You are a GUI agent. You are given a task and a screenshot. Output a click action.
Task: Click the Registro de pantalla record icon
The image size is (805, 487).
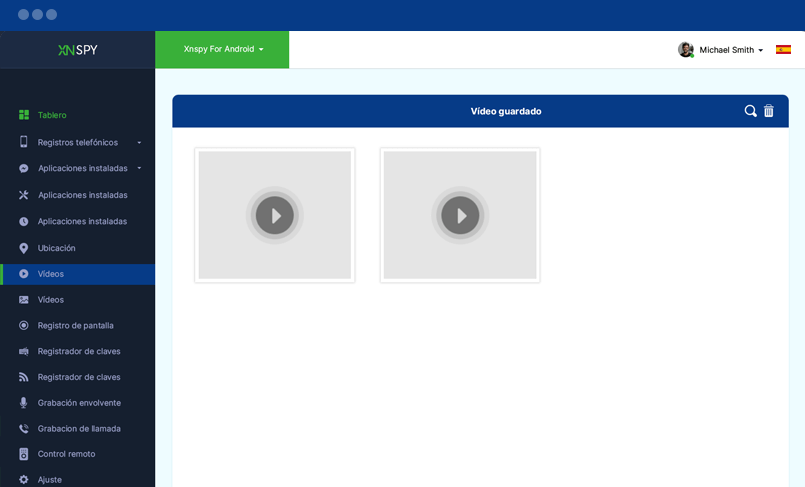(24, 325)
